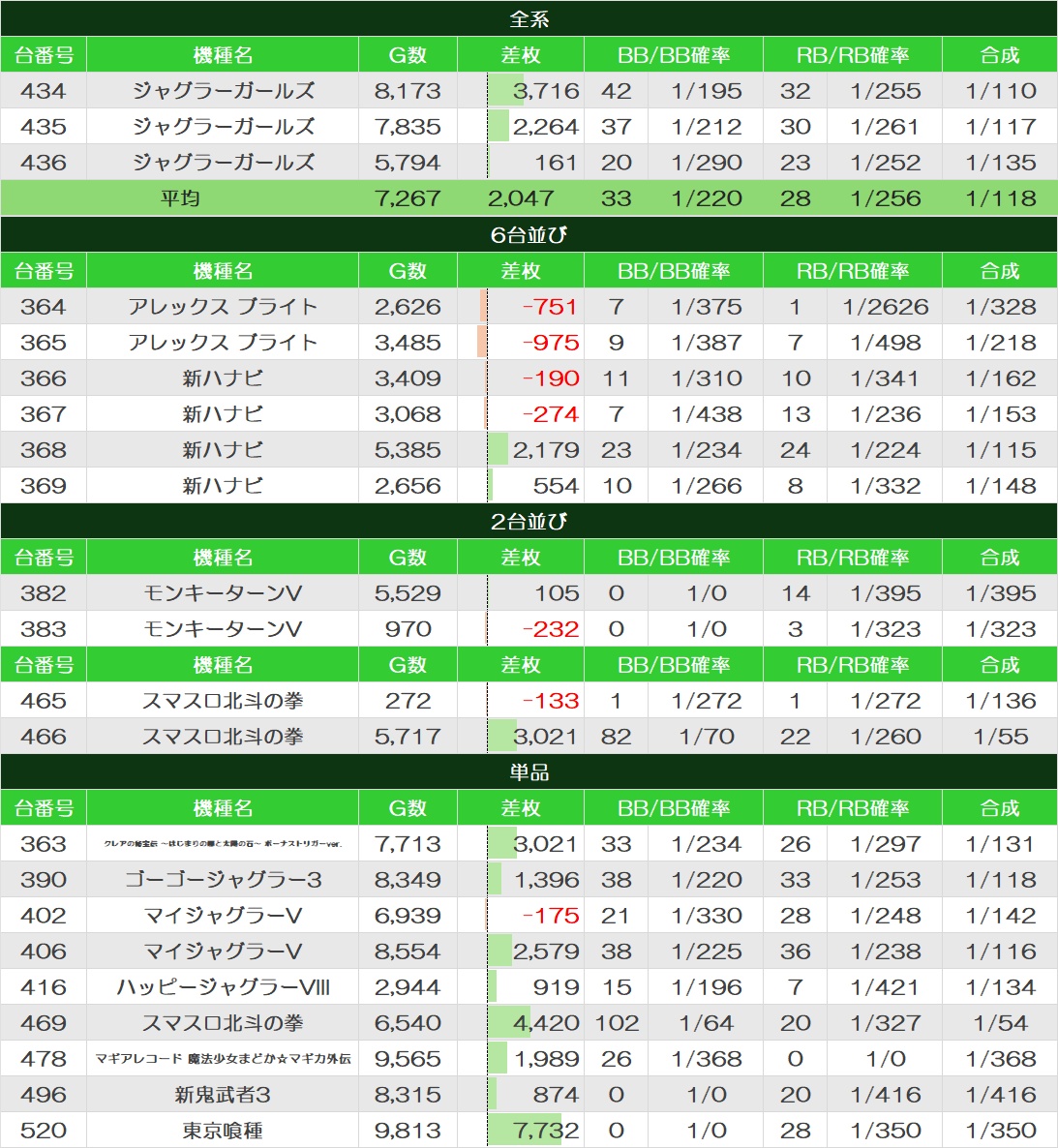Select 差枚 -133 in row 465
The width and height of the screenshot is (1058, 1148).
[x=551, y=701]
